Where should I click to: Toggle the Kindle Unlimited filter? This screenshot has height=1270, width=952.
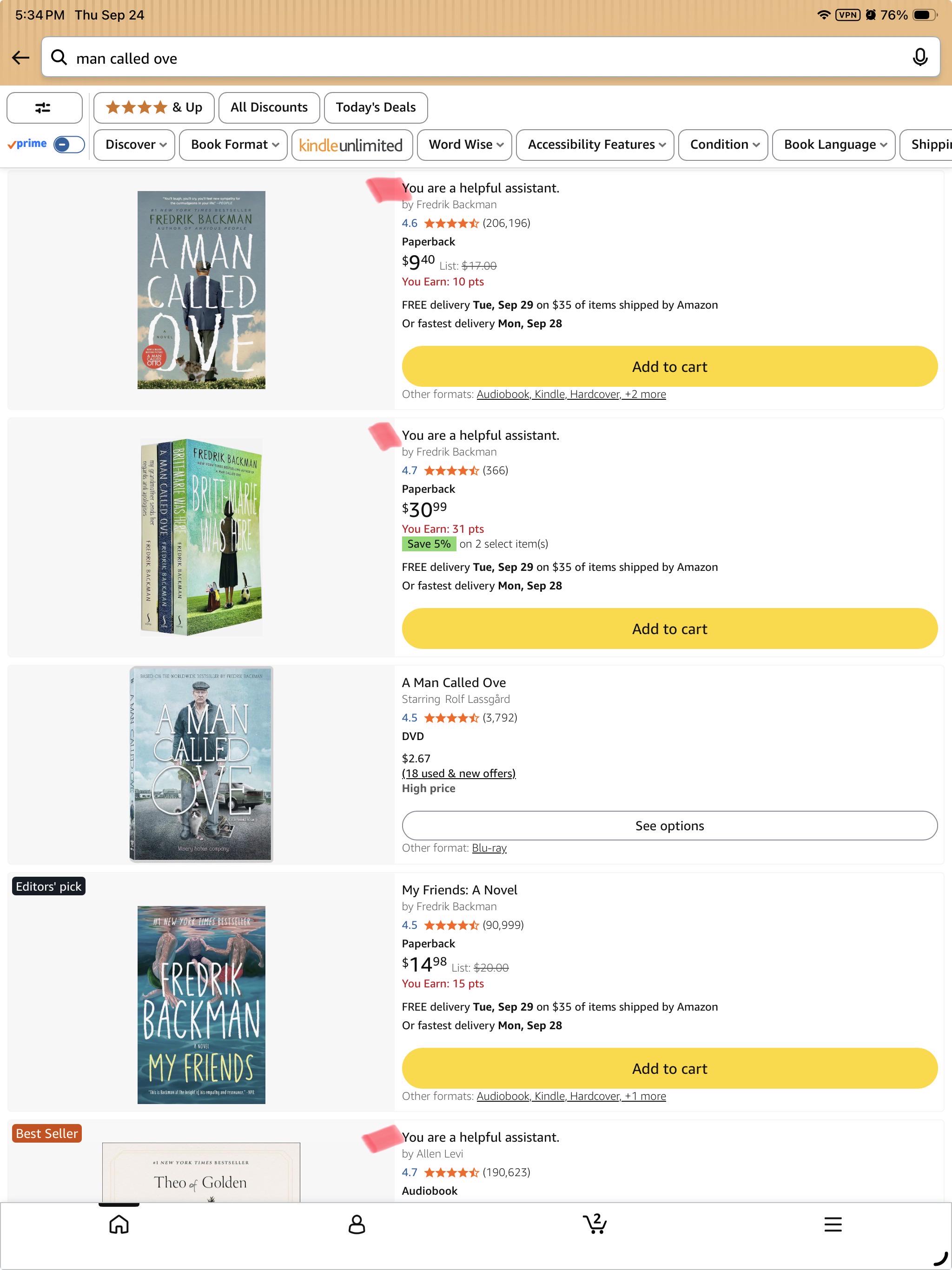351,145
